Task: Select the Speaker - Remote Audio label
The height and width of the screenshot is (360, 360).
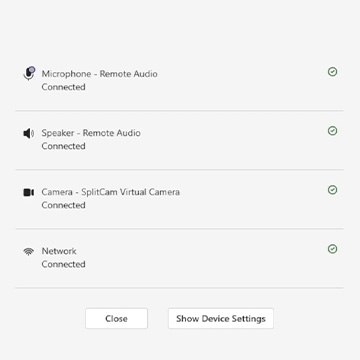Action: pyautogui.click(x=91, y=133)
